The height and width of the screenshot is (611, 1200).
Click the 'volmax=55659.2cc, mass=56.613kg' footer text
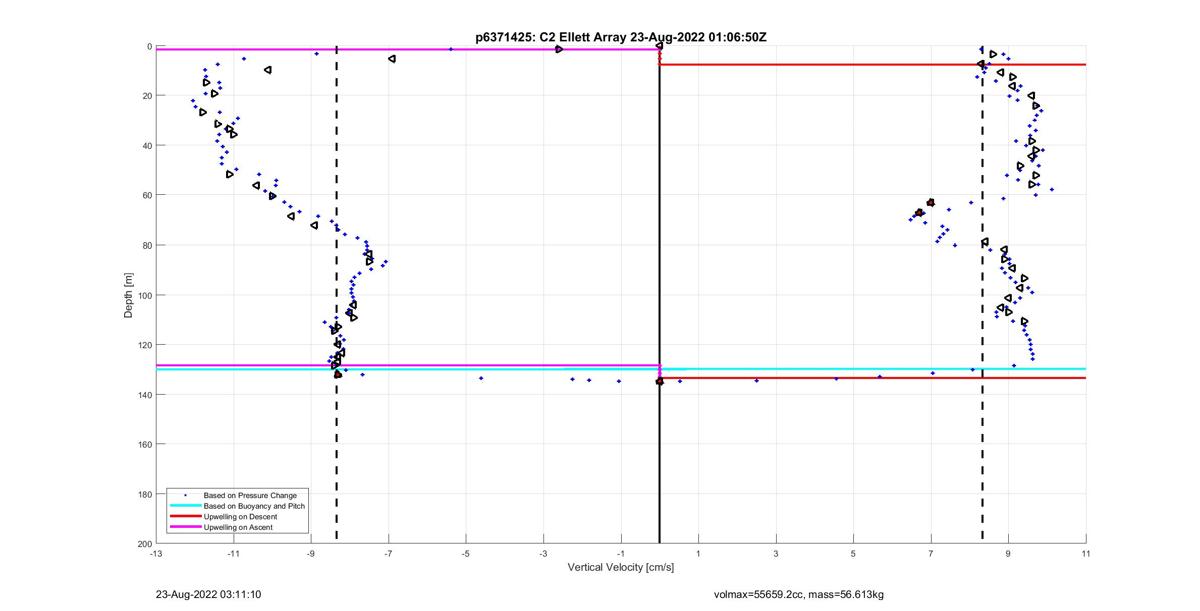(798, 594)
